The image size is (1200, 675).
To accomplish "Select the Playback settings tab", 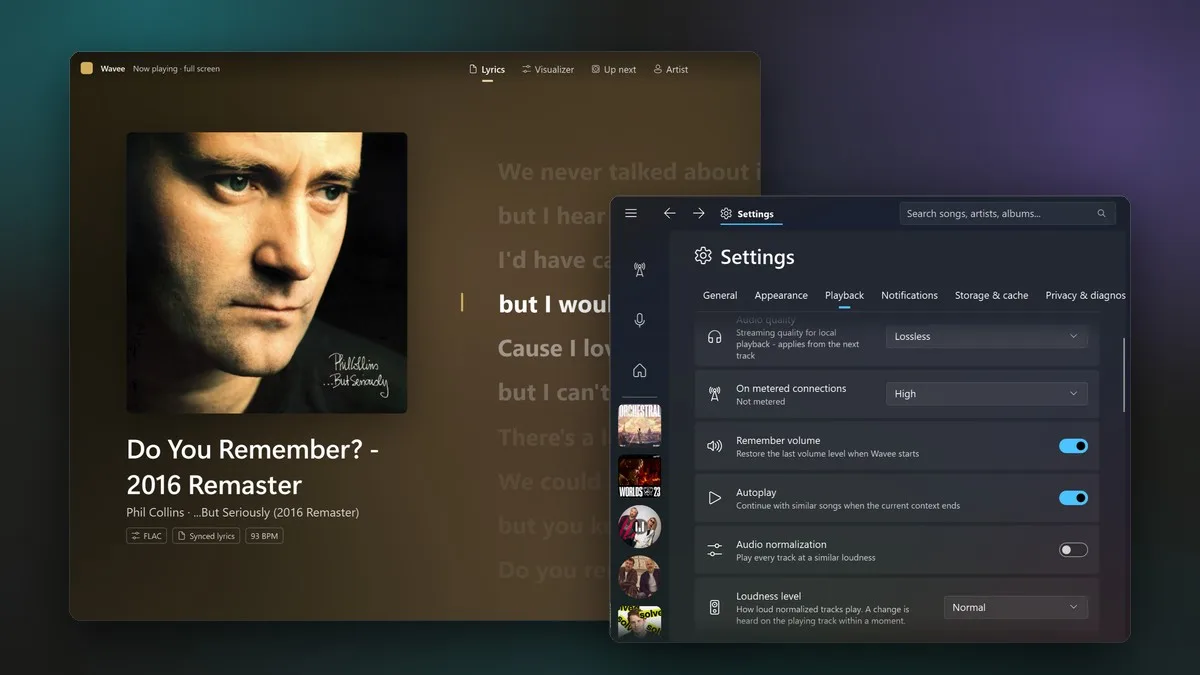I will coord(844,295).
